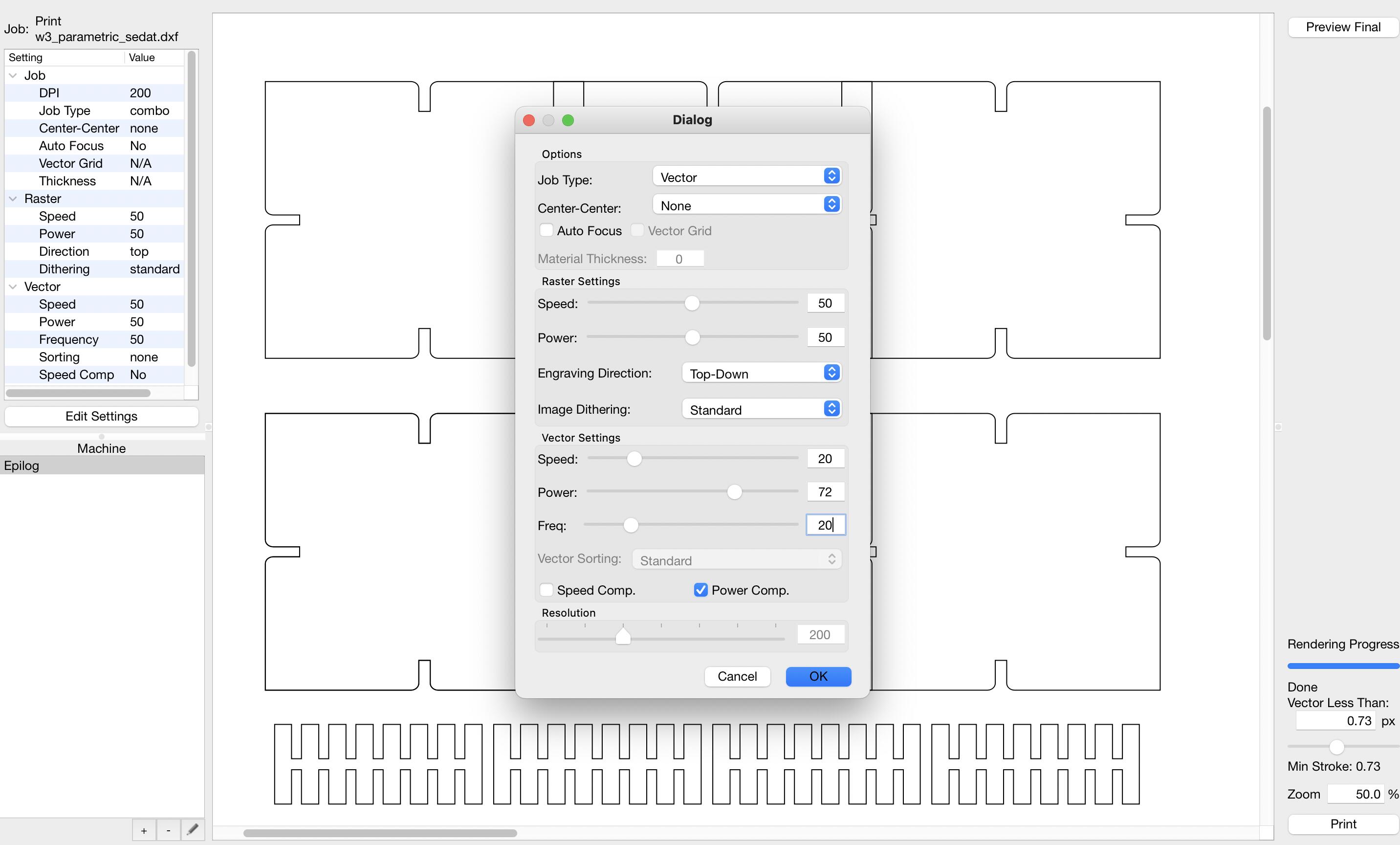
Task: Click the green zoom window button
Action: click(568, 120)
